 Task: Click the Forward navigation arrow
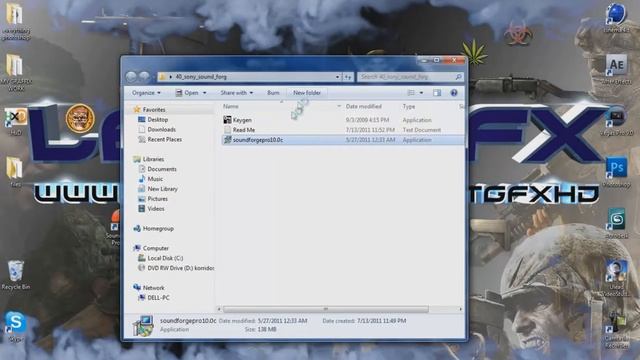coord(144,76)
